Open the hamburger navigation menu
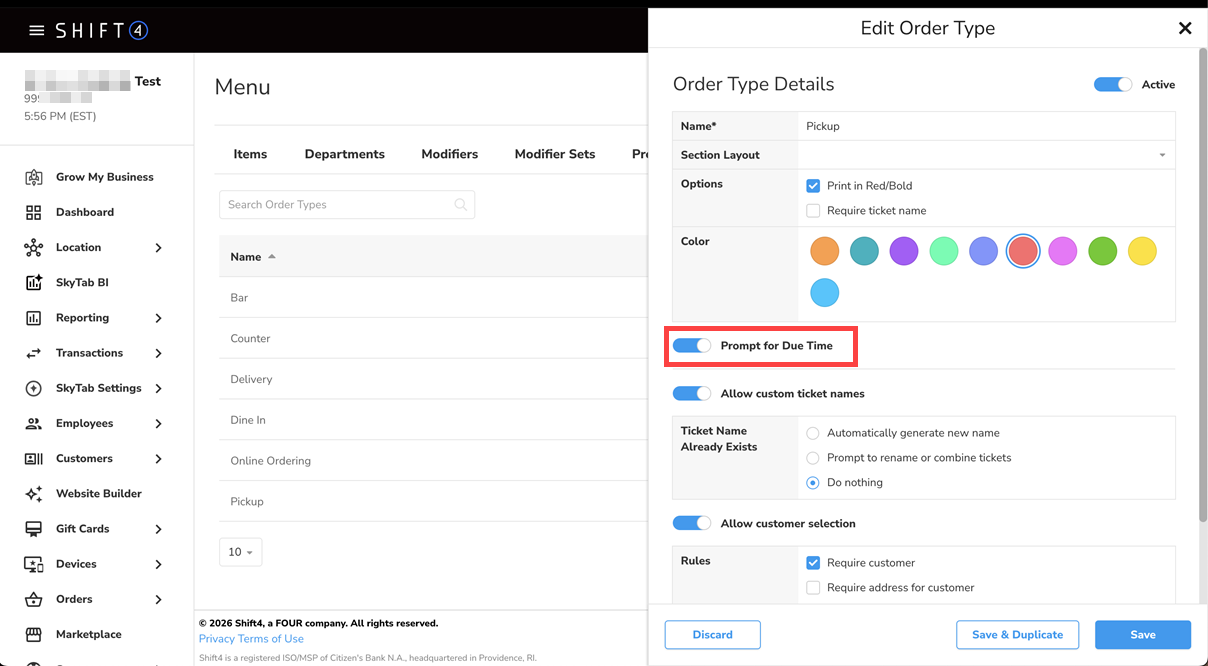The image size is (1208, 666). 37,30
